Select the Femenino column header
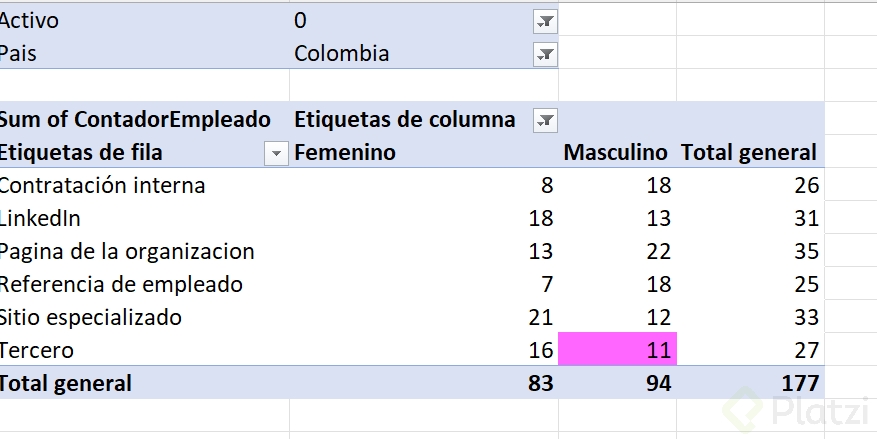The image size is (877, 439). (x=345, y=153)
